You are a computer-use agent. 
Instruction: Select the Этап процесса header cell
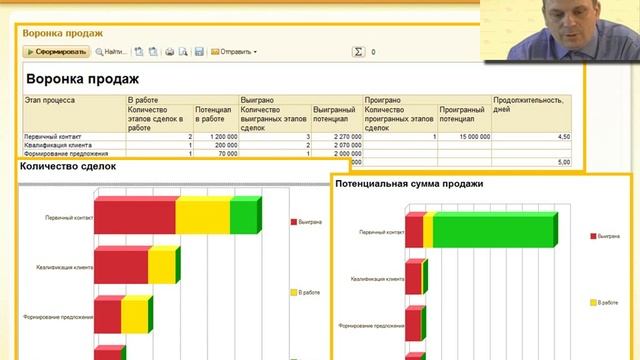[x=74, y=114]
